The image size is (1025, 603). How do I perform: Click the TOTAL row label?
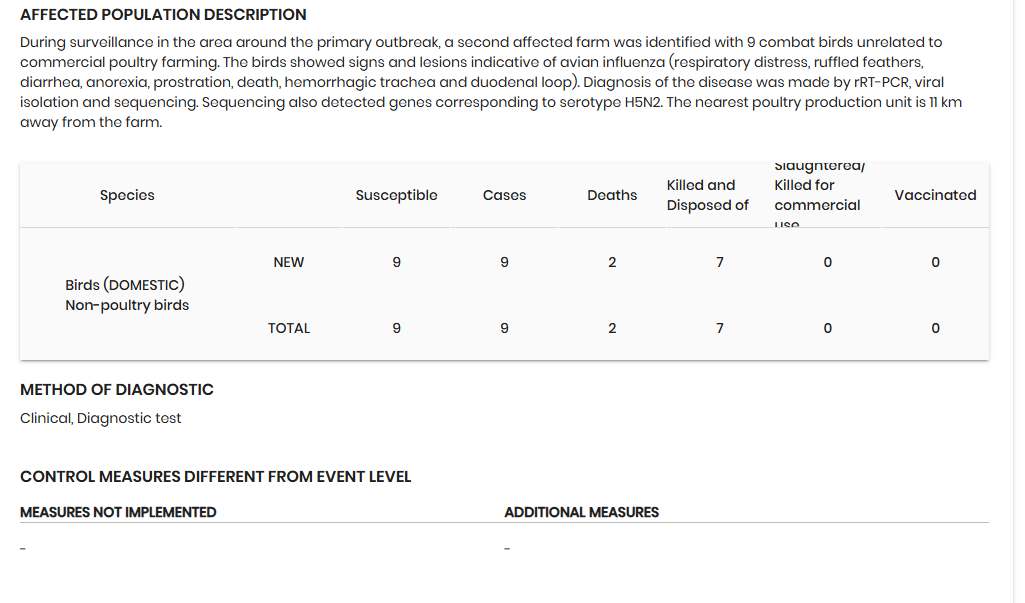(x=288, y=328)
